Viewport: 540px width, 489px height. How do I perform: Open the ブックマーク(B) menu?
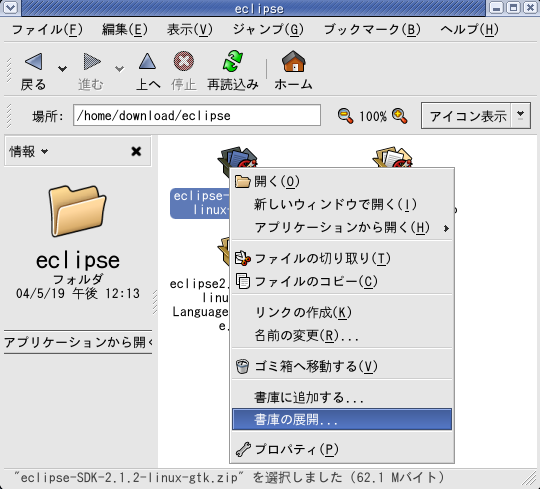pyautogui.click(x=372, y=30)
